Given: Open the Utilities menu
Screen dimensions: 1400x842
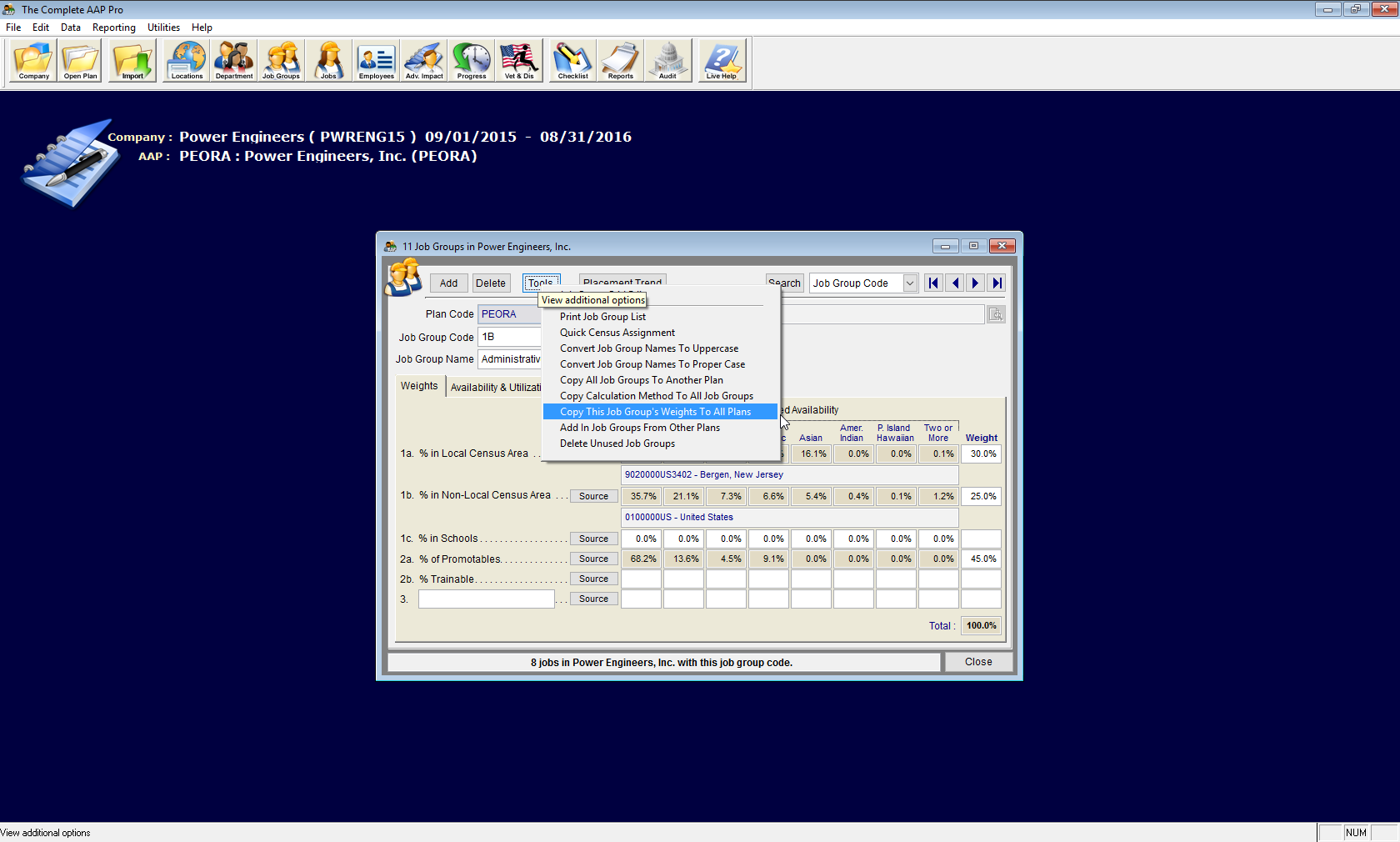Looking at the screenshot, I should point(164,28).
